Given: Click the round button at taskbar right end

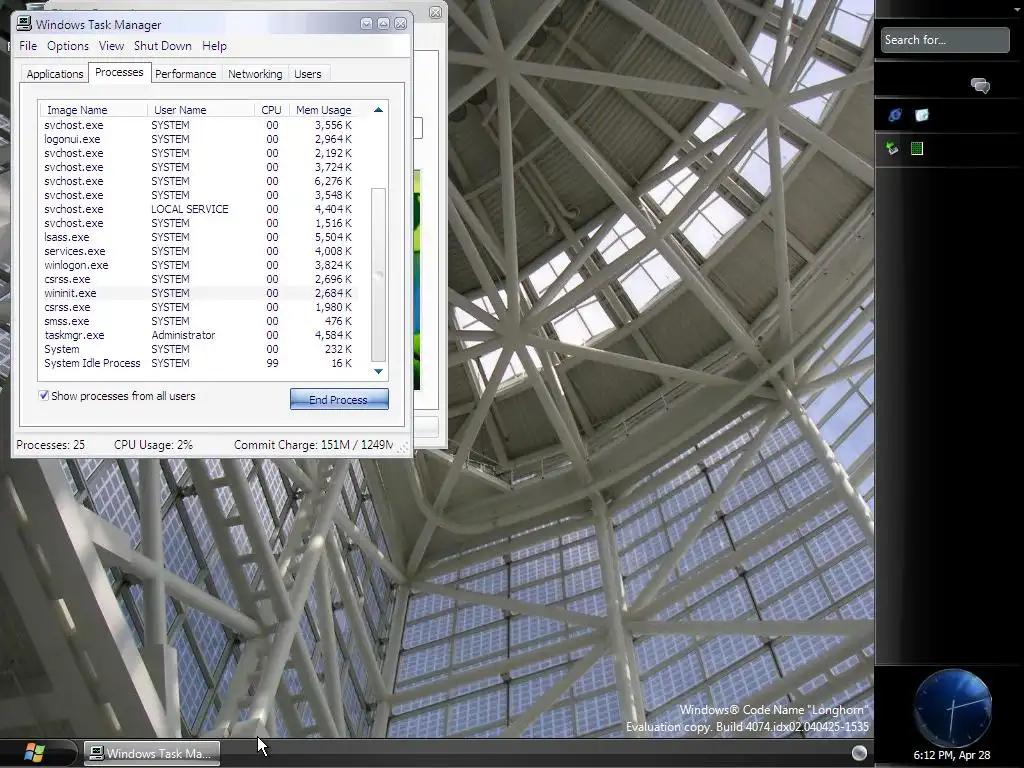Looking at the screenshot, I should (859, 753).
